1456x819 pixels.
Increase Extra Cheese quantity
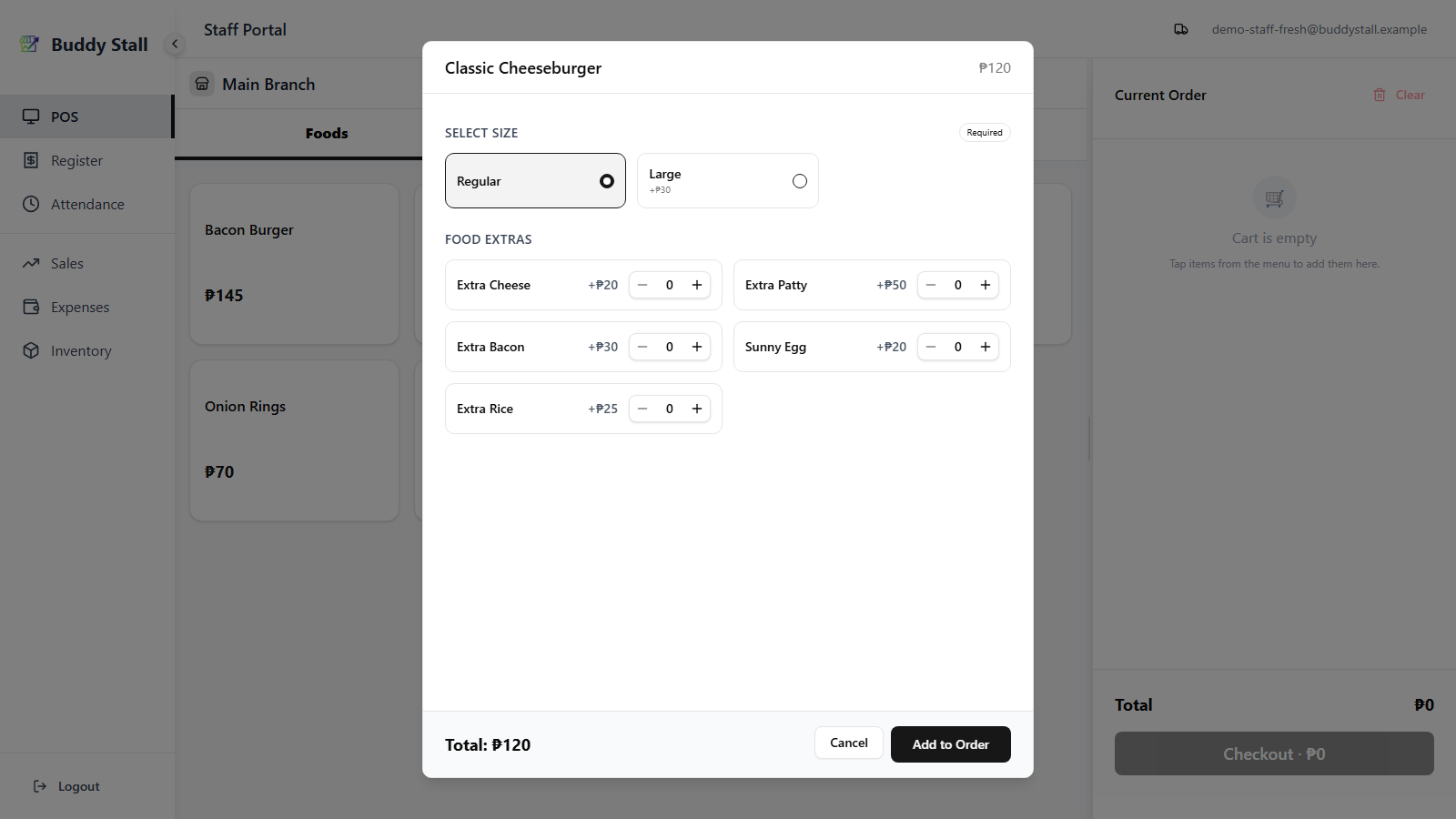click(x=697, y=285)
